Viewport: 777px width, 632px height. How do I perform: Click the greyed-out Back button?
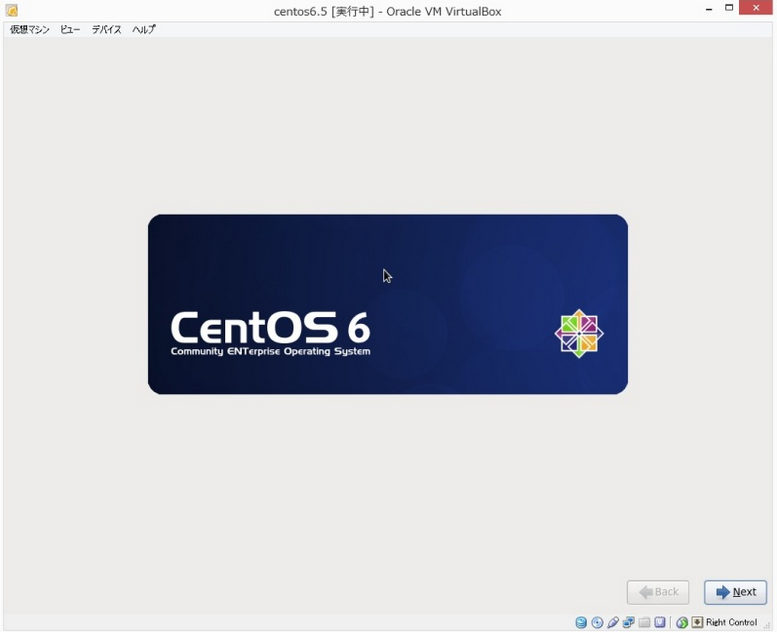point(658,592)
